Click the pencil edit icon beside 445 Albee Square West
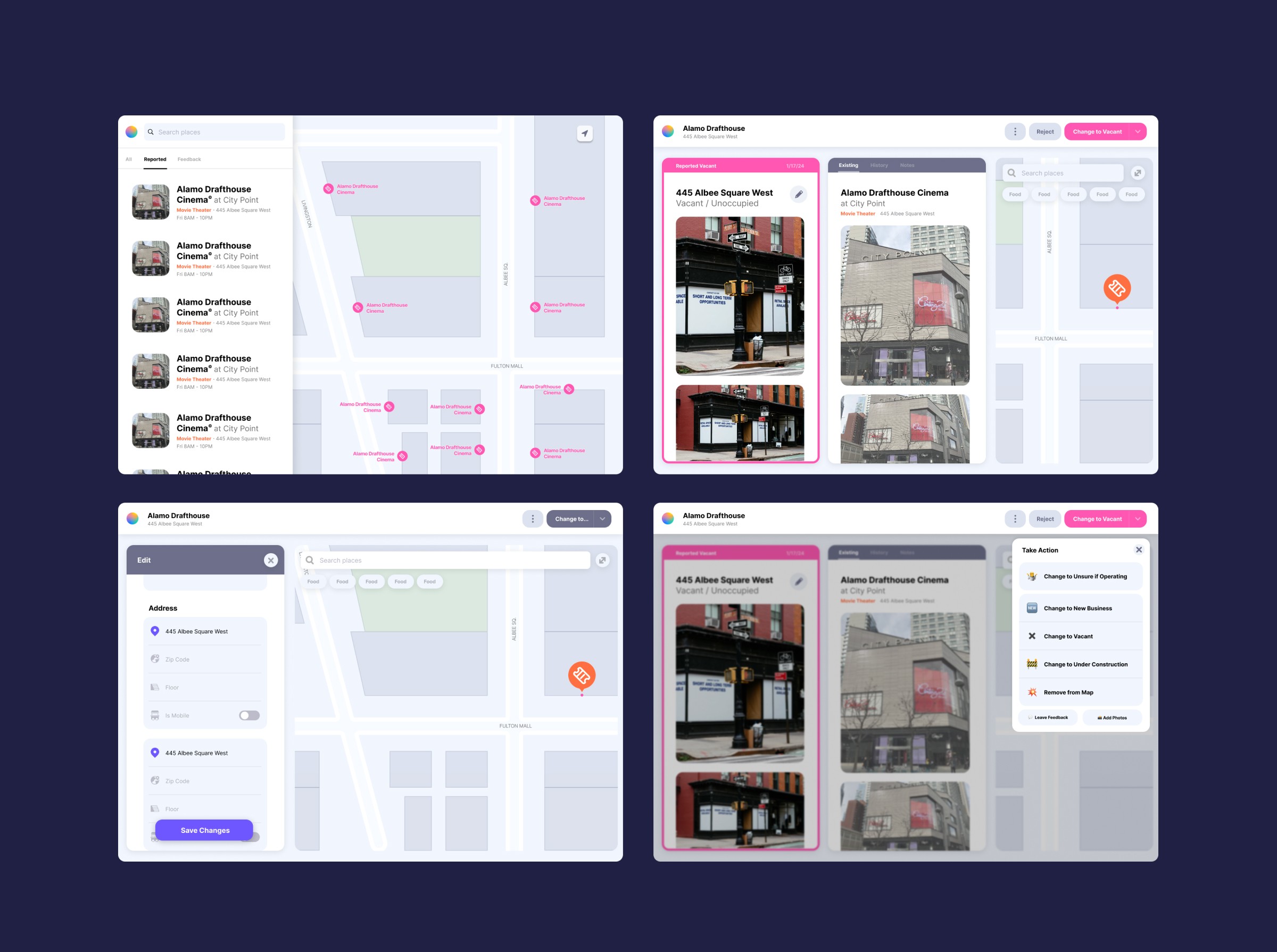1277x952 pixels. pyautogui.click(x=799, y=194)
